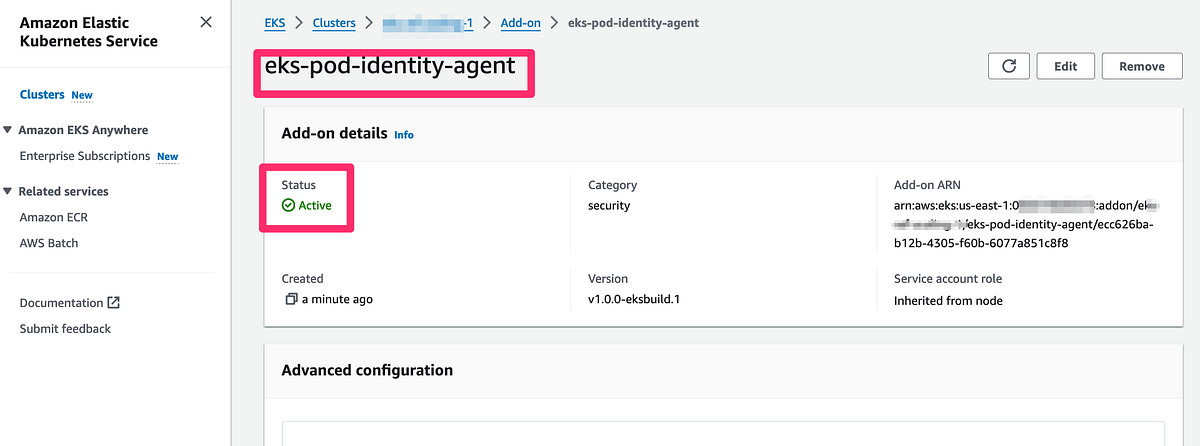Screen dimensions: 1200x446
Task: Click the Edit add-on button
Action: [x=1065, y=66]
